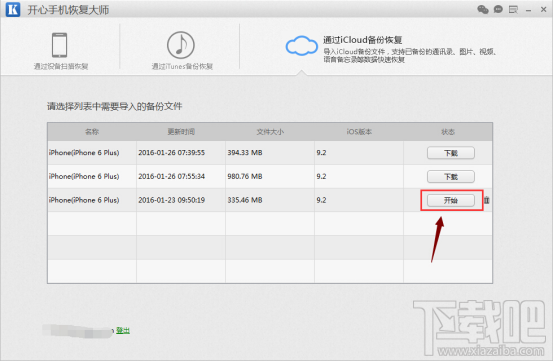Open the chat bubble support icon
Screen dimensions: 553x361
(x=498, y=9)
